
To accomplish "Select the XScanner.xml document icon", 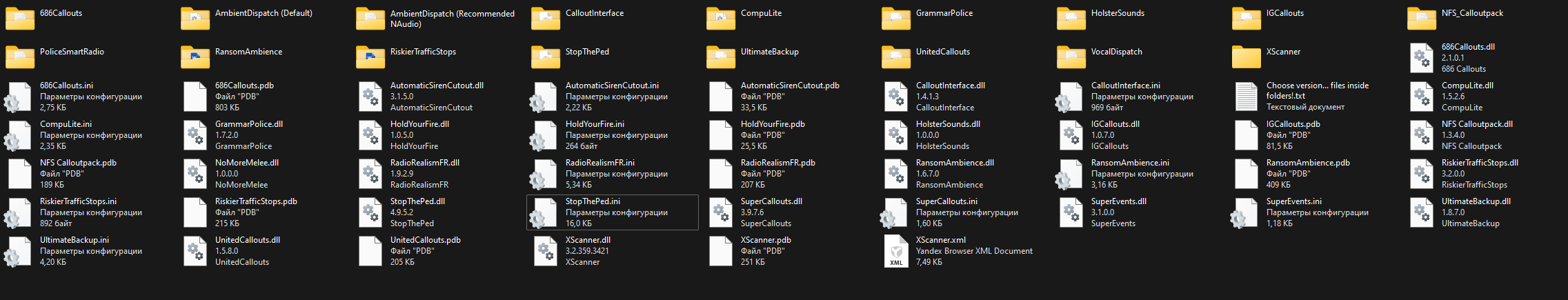I will 896,251.
